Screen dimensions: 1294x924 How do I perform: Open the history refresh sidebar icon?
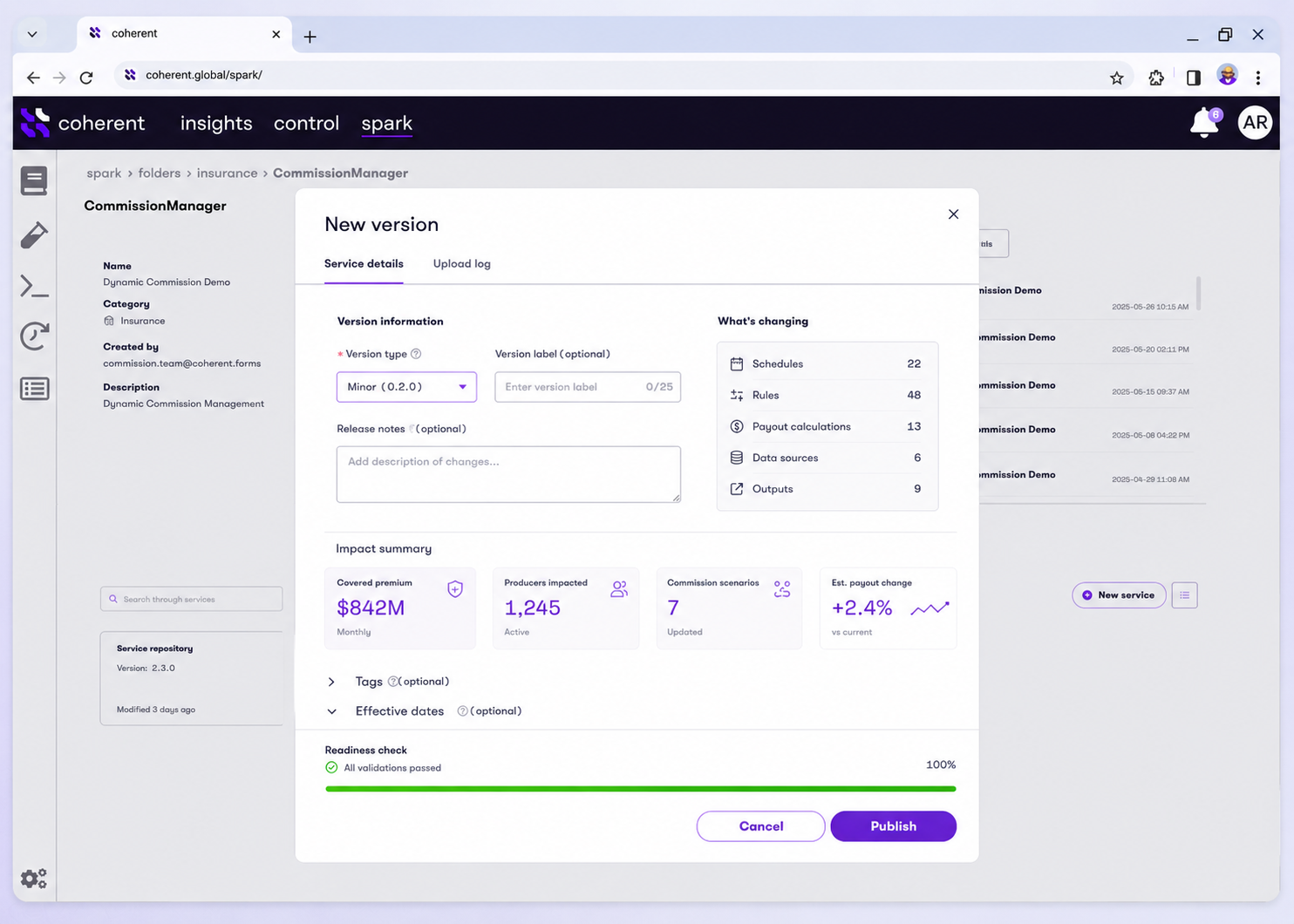coord(34,336)
